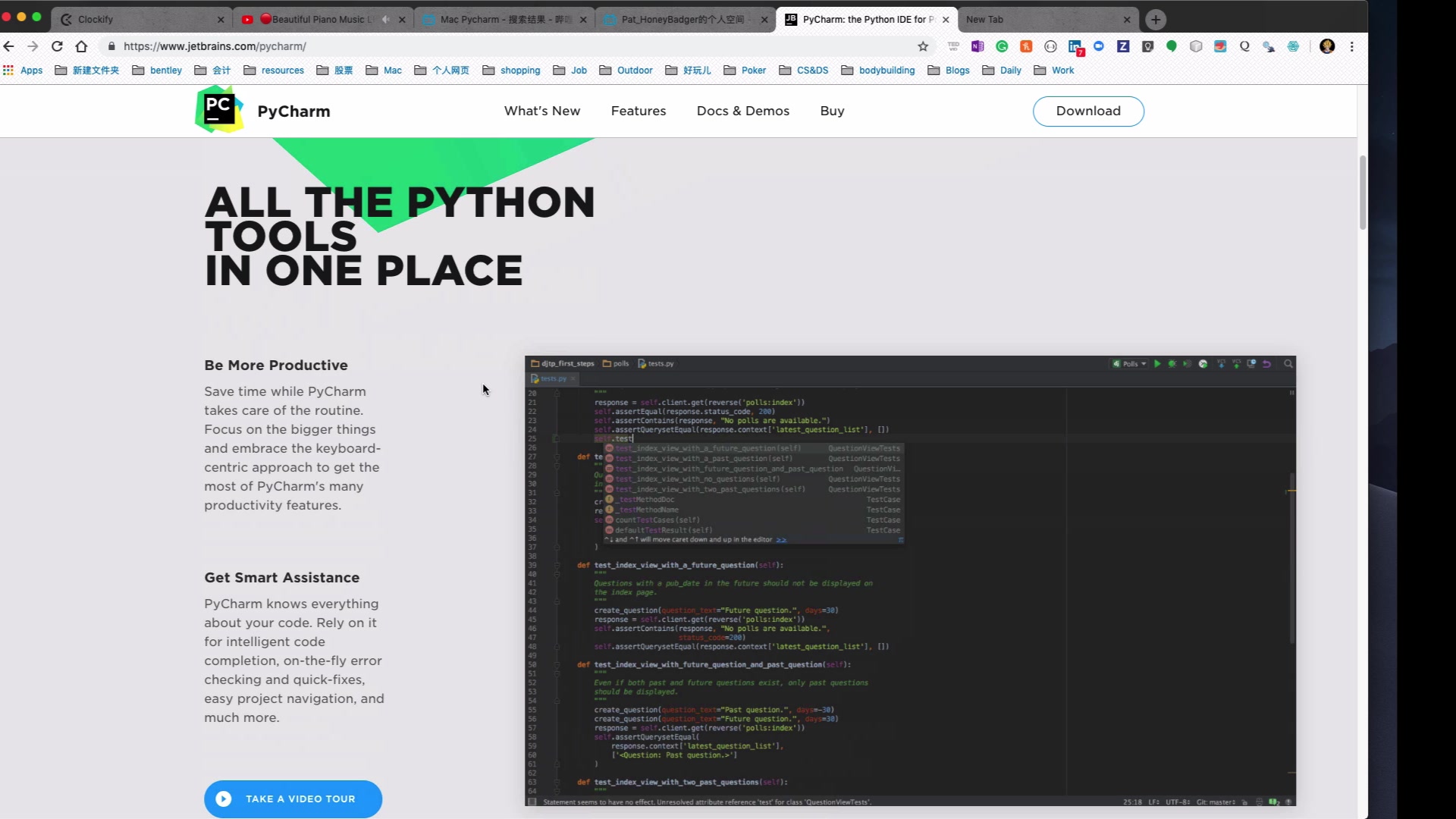This screenshot has height=819, width=1456.
Task: Go back with the browser back arrow
Action: click(x=9, y=46)
